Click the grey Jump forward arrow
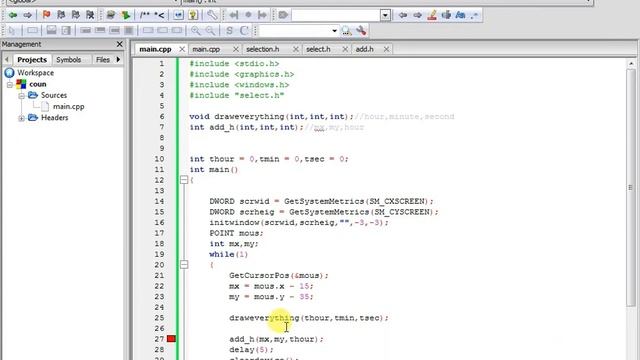The image size is (640, 360). tap(27, 16)
